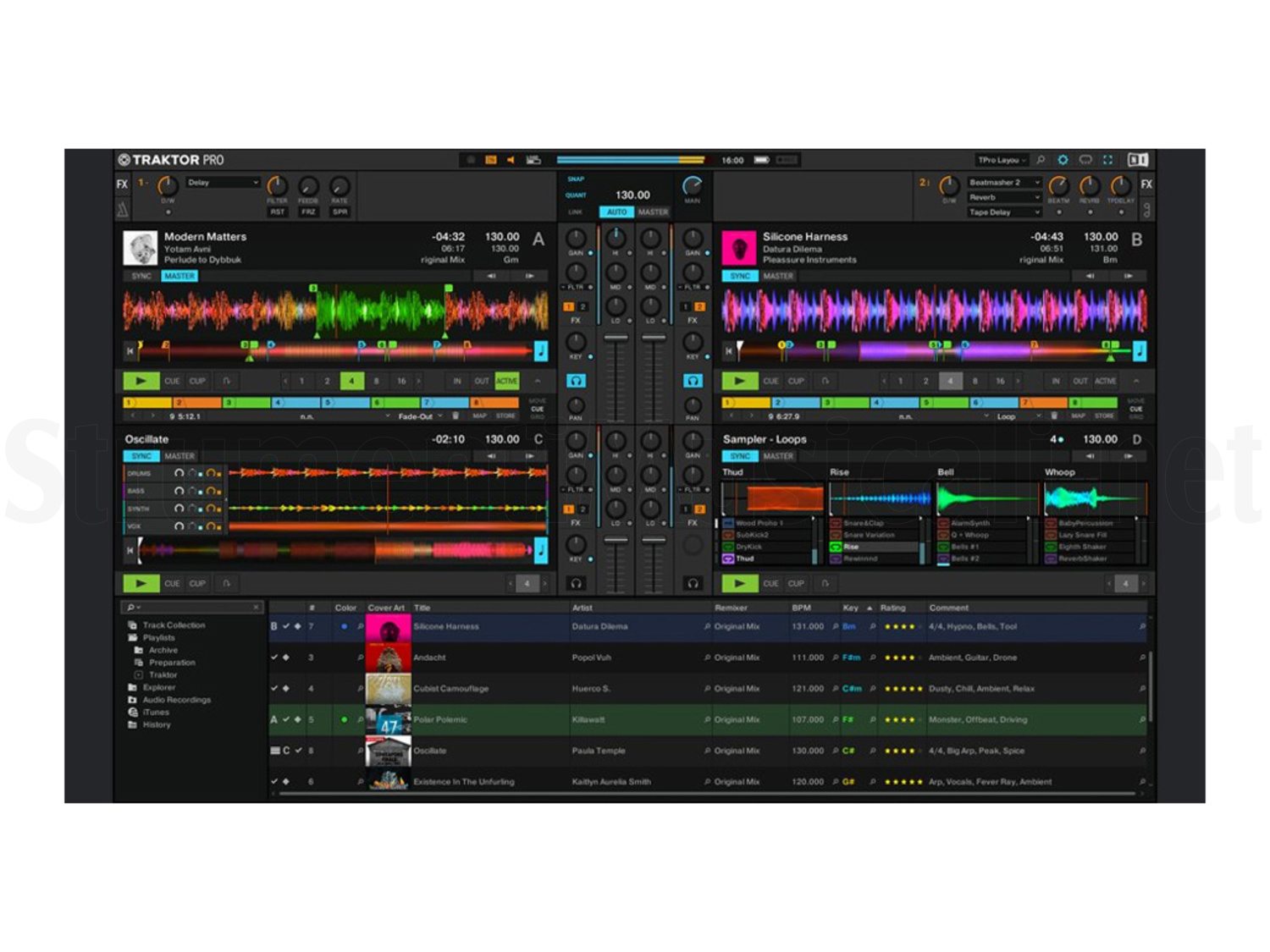Open the TPro Layout selector dropdown
This screenshot has height=952, width=1270.
(x=1002, y=160)
